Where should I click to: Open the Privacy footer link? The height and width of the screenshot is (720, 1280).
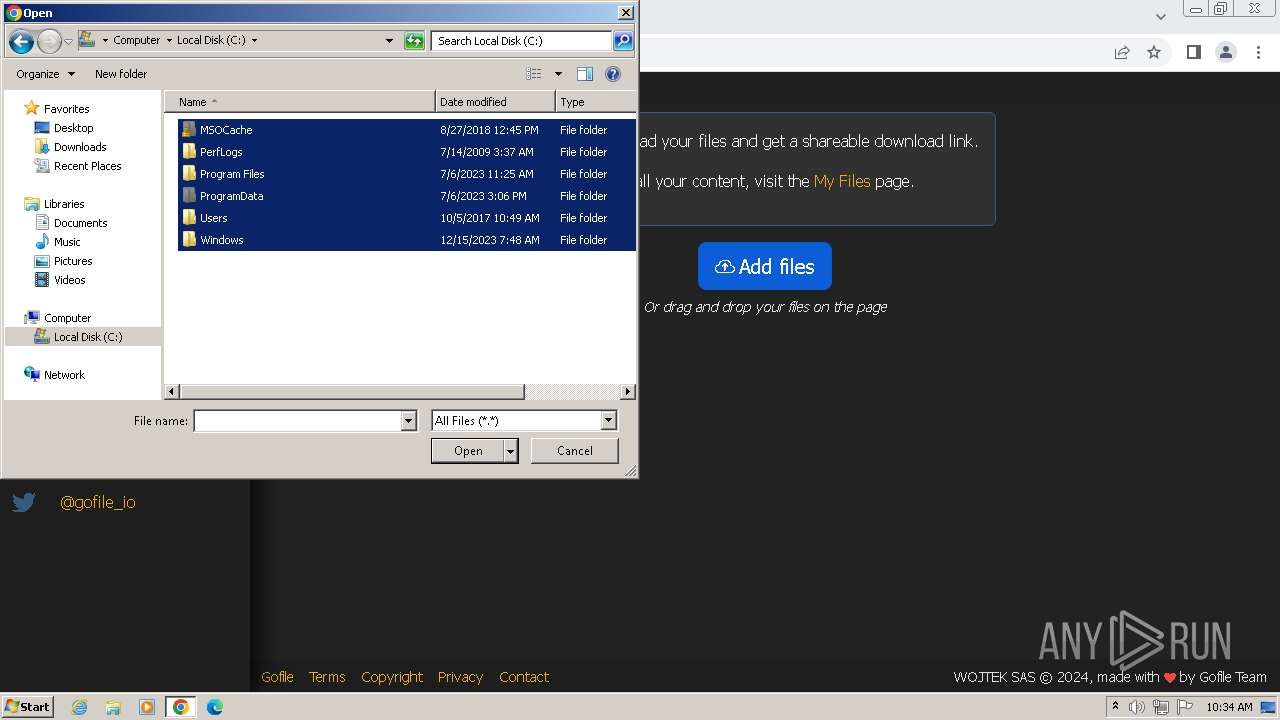[x=460, y=677]
